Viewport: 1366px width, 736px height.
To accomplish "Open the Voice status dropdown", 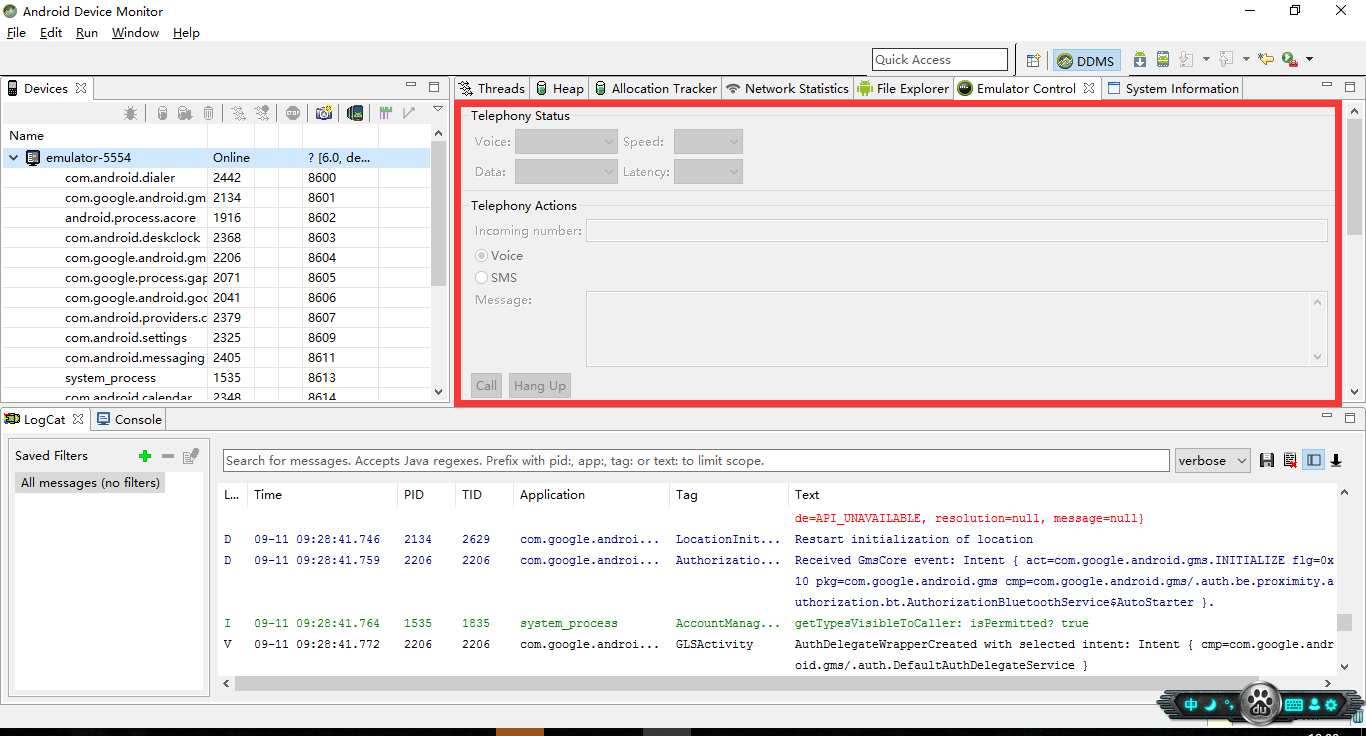I will point(566,142).
